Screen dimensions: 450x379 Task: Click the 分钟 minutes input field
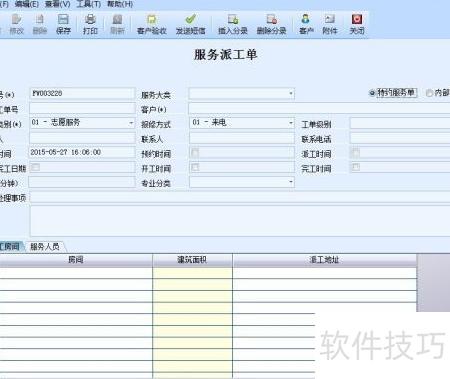click(82, 182)
